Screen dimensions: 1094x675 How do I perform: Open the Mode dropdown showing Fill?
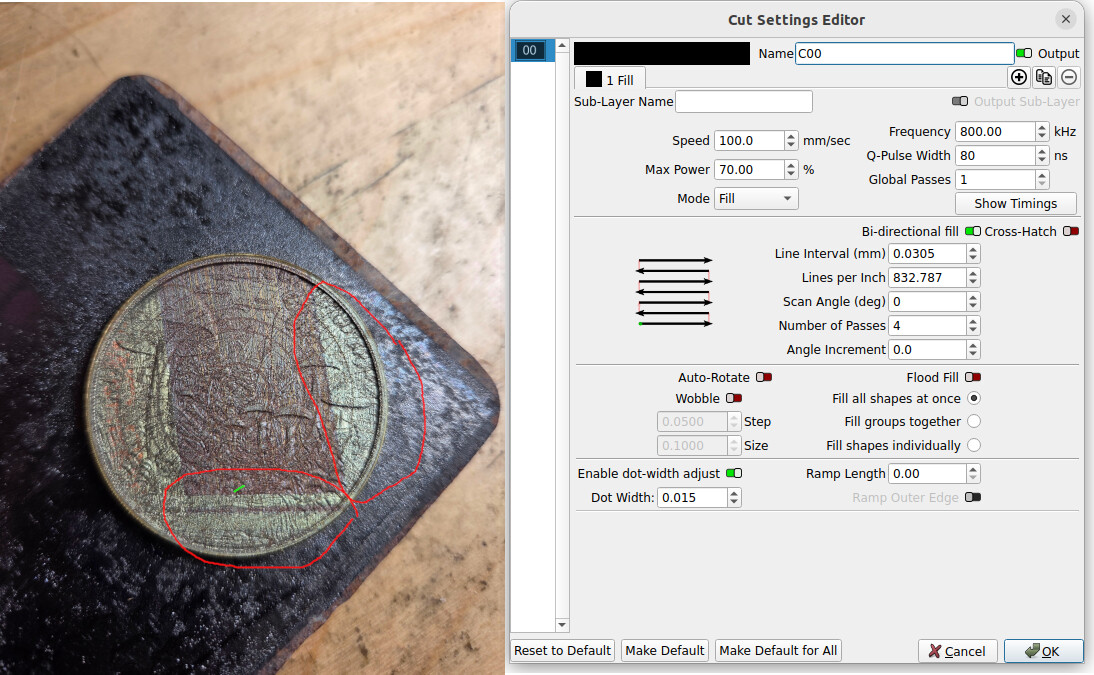click(x=756, y=198)
